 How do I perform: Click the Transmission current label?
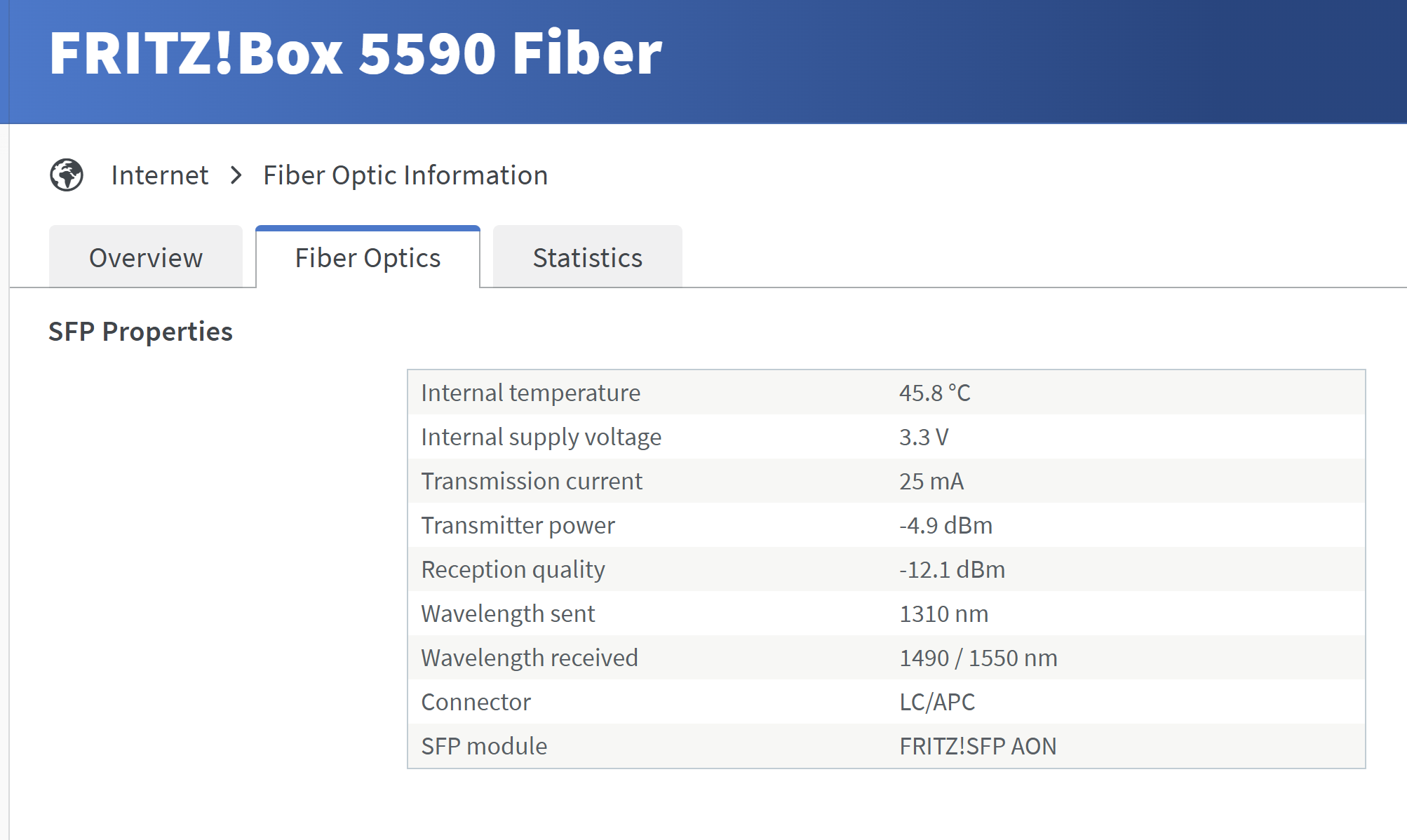(532, 481)
